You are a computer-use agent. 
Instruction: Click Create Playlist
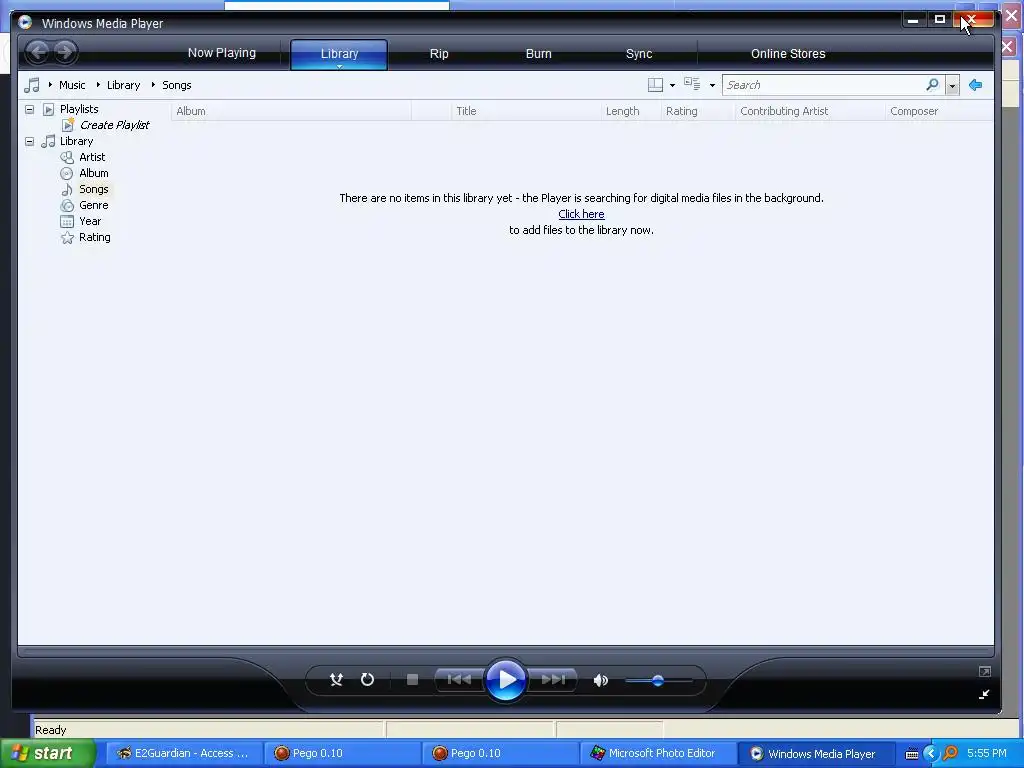click(x=114, y=125)
